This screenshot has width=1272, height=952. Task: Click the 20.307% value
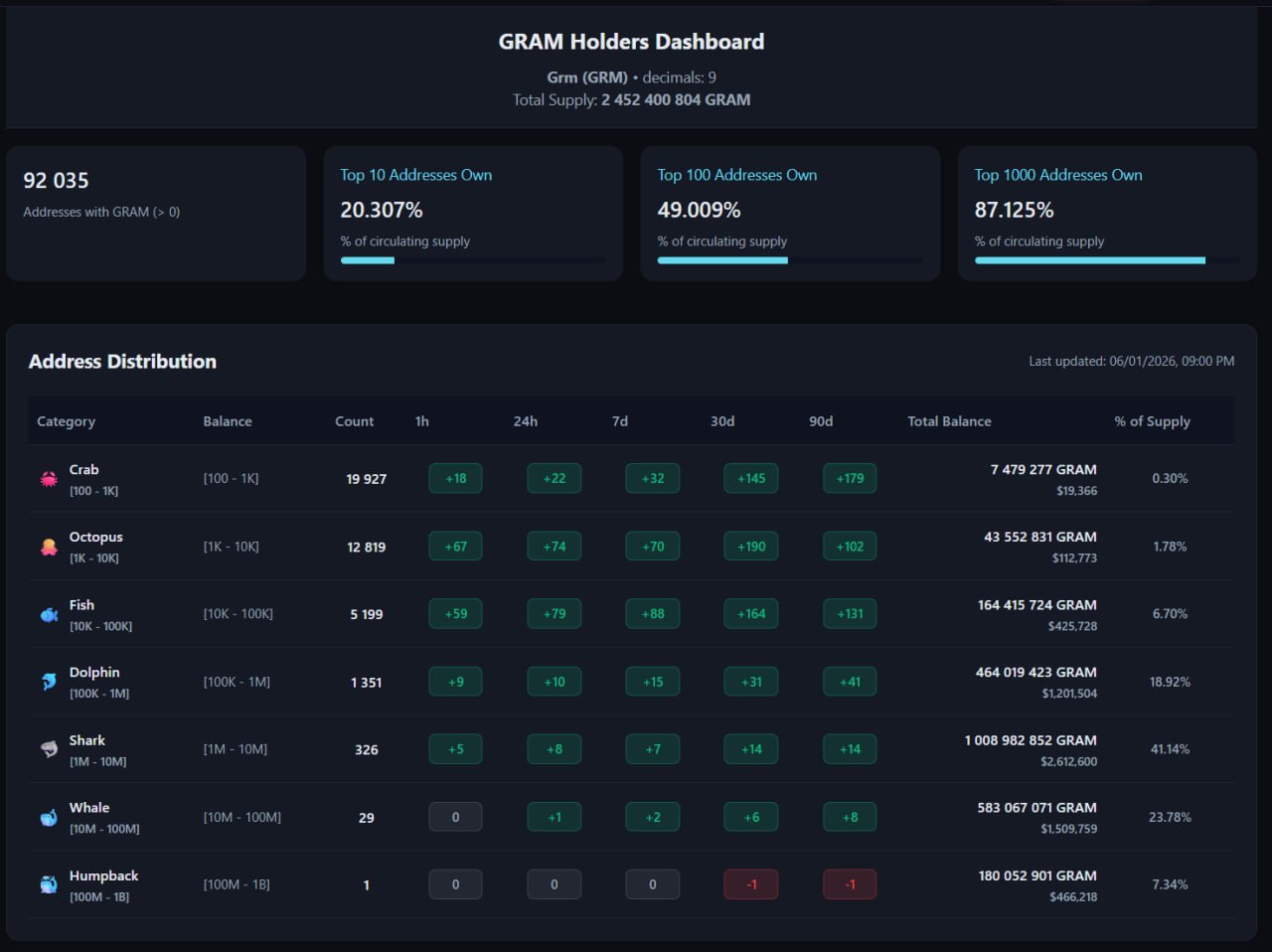coord(382,211)
